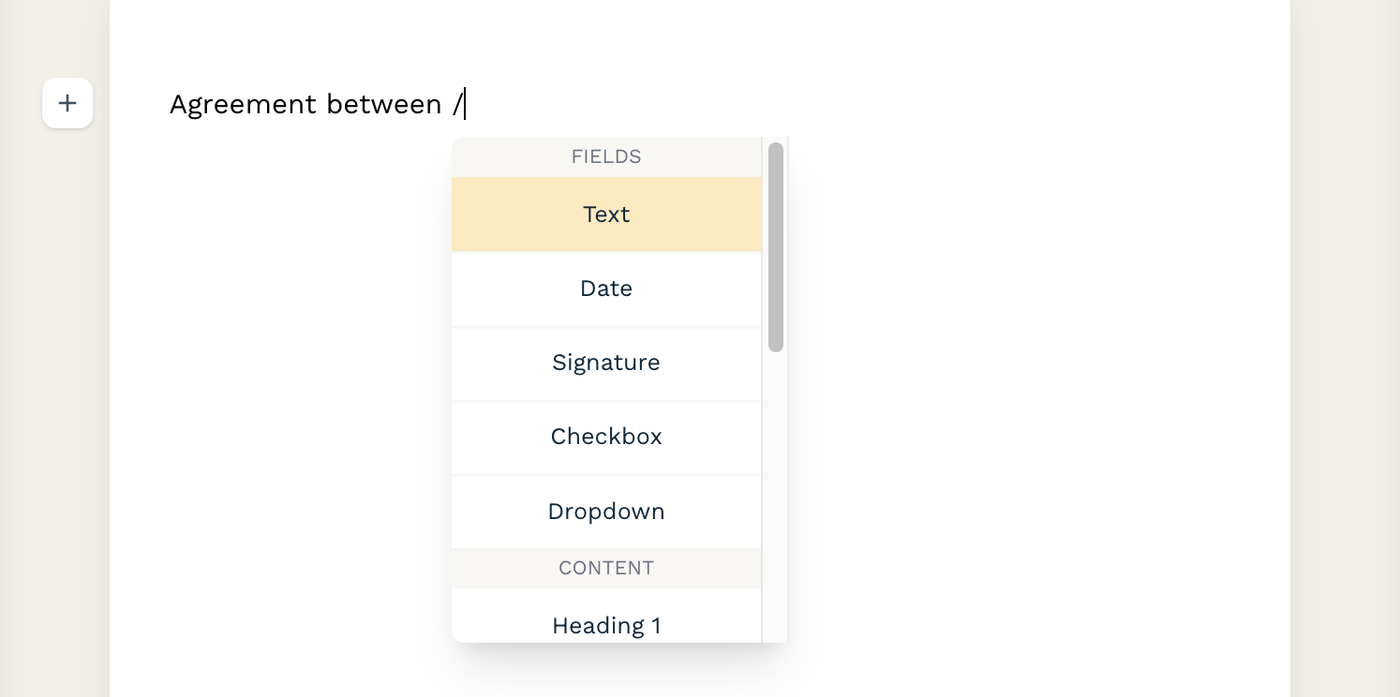Choose Signature to request a signing field

click(x=605, y=362)
